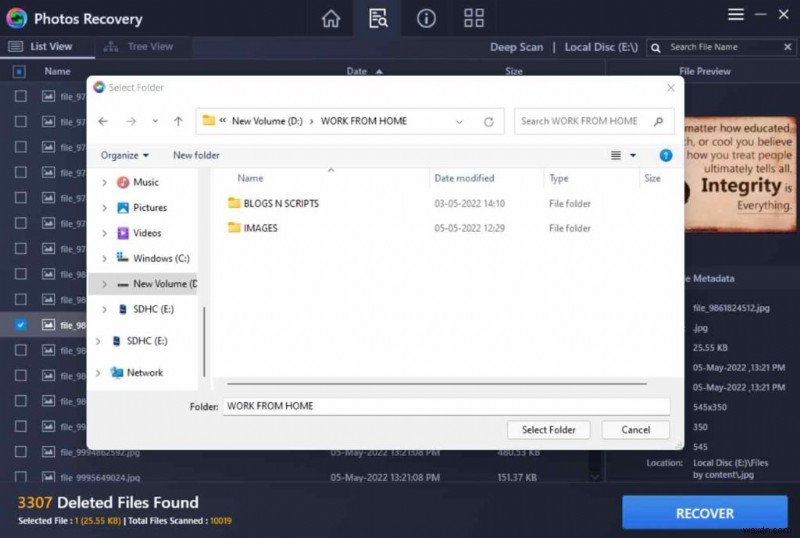Refresh the WORK FROM HOME folder view
This screenshot has height=538, width=800.
click(x=488, y=121)
